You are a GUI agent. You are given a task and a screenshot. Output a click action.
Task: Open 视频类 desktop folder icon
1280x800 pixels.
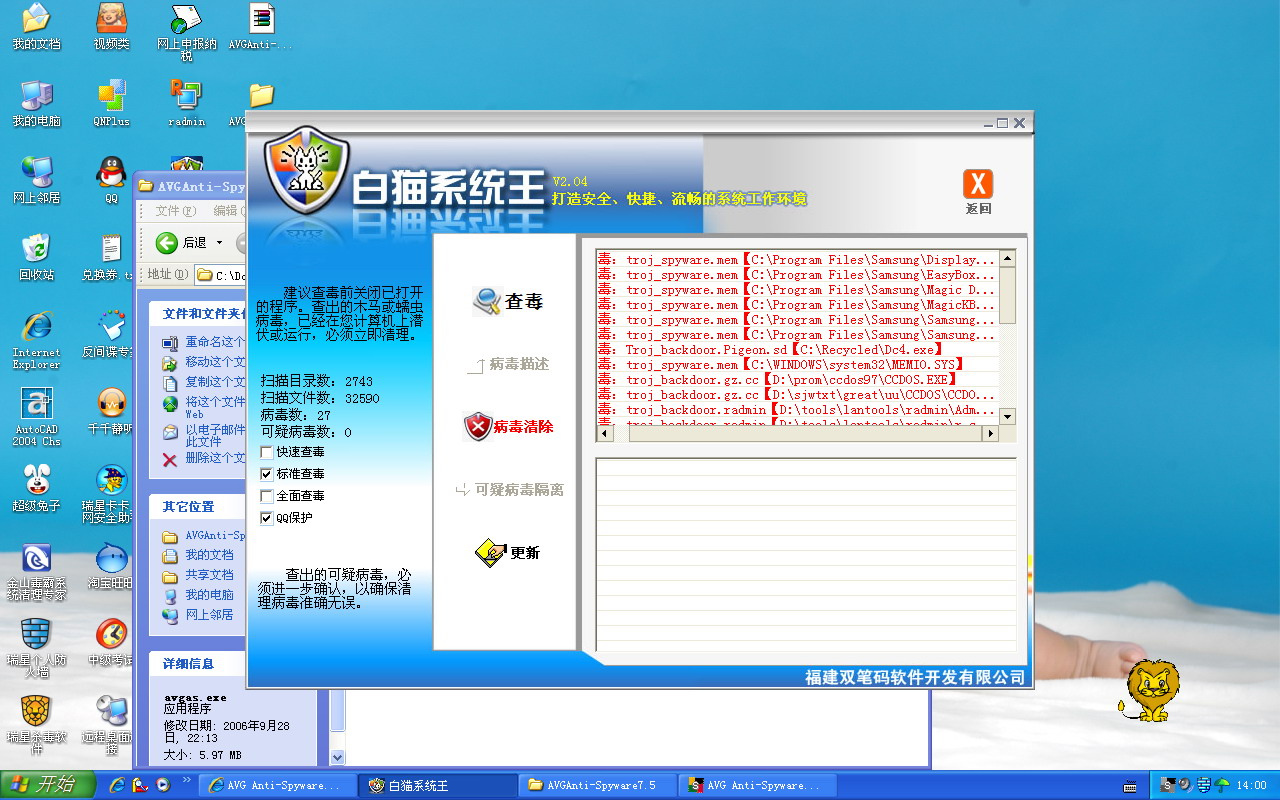coord(111,27)
